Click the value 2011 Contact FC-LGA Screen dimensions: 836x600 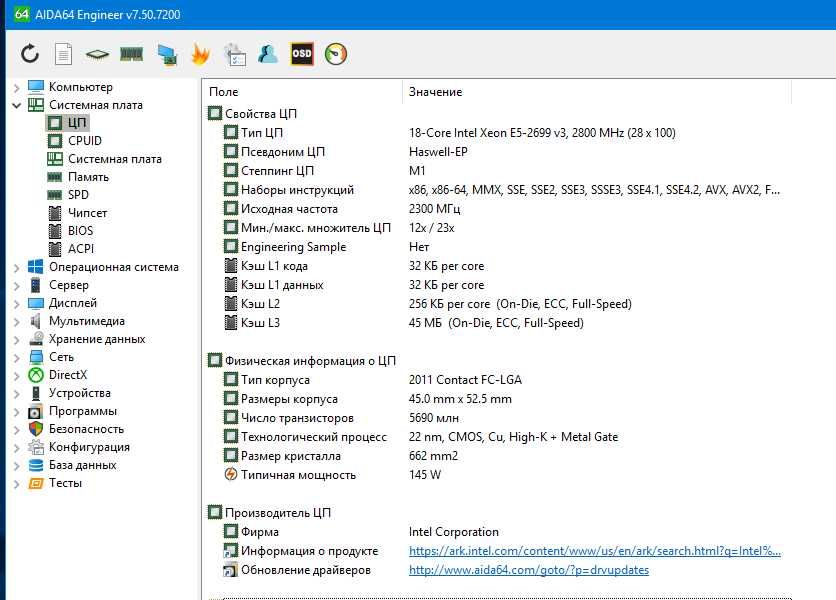pyautogui.click(x=465, y=380)
